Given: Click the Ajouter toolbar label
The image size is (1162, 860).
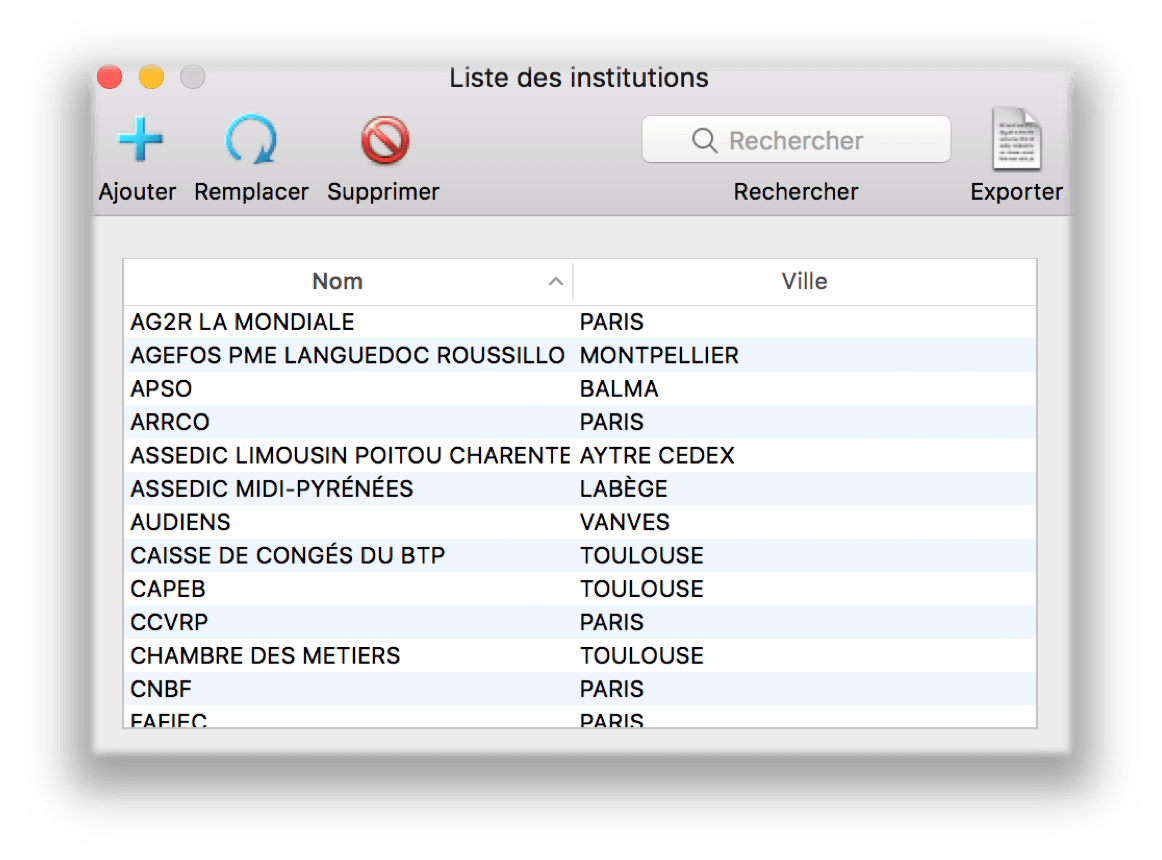Looking at the screenshot, I should click(x=137, y=192).
